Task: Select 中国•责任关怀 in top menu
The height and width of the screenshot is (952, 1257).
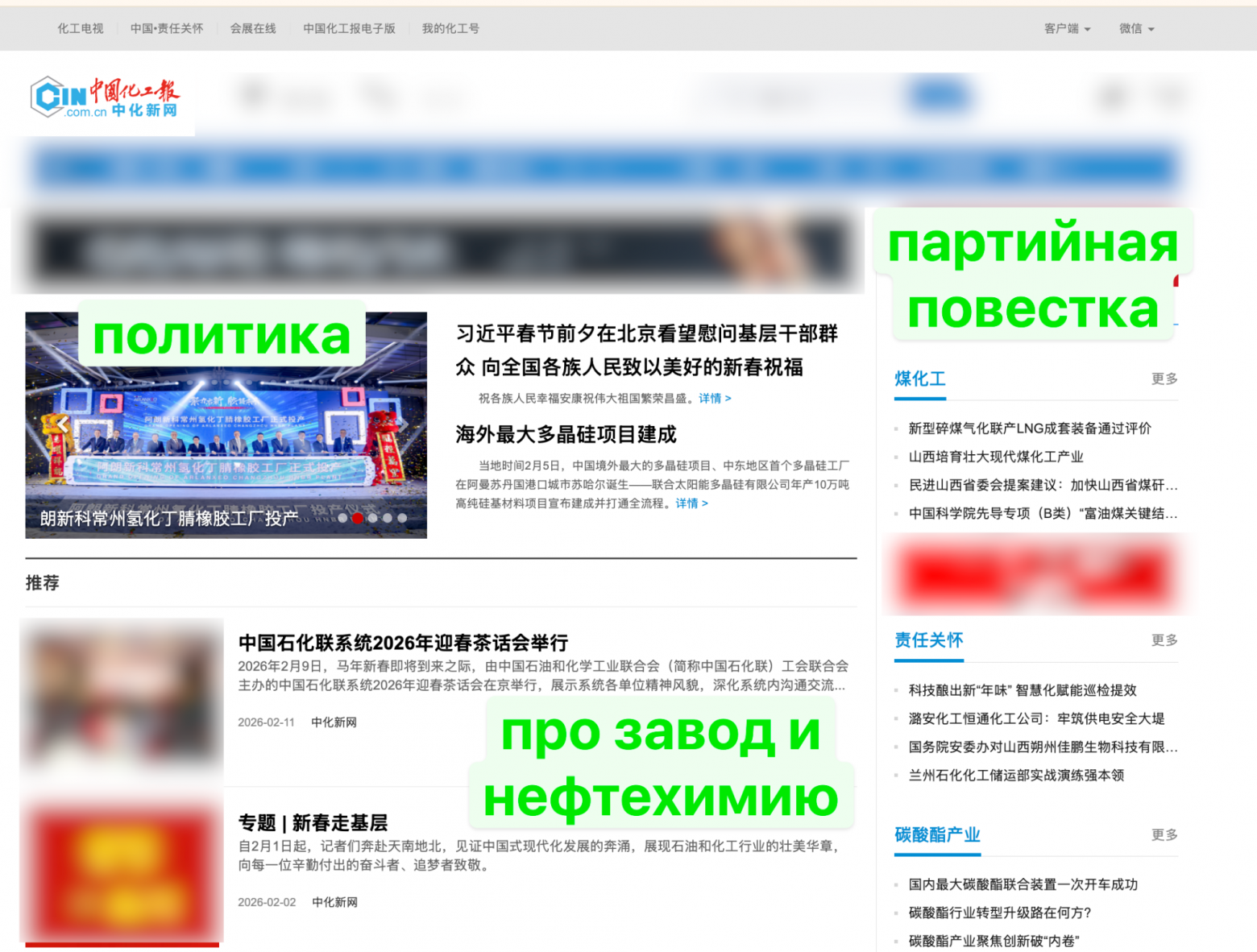Action: point(166,28)
